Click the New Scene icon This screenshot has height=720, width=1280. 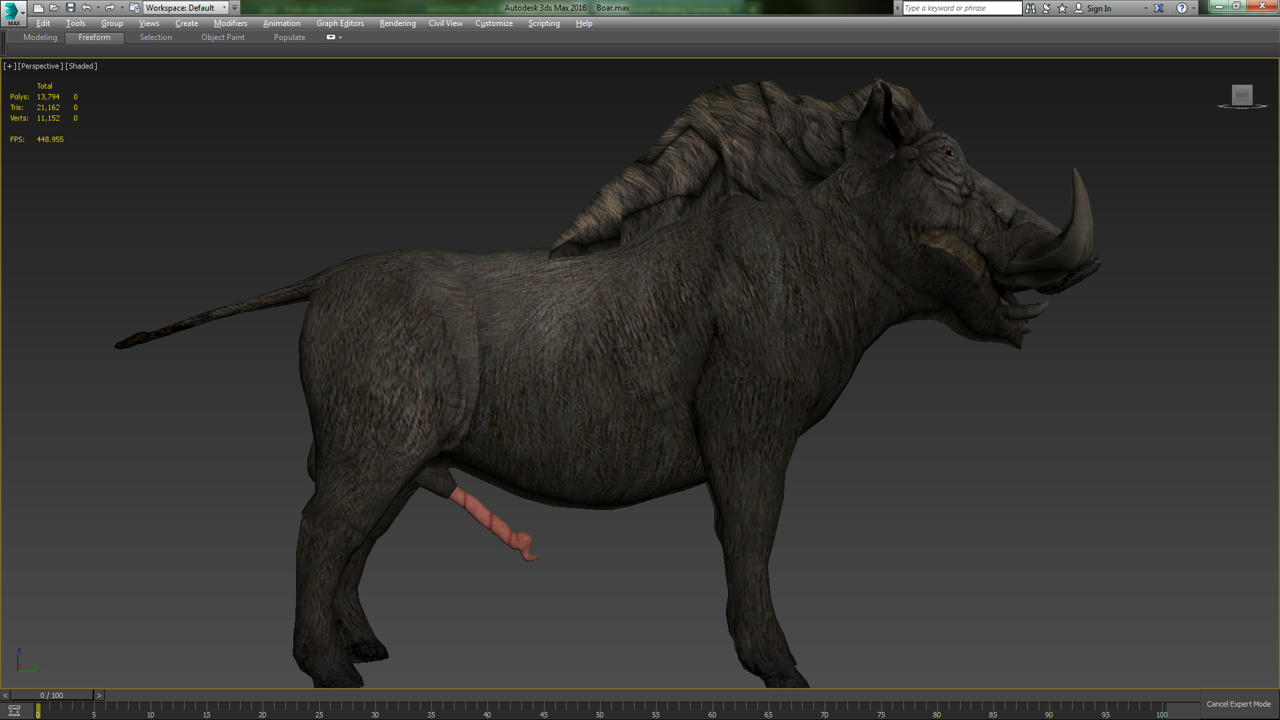click(38, 8)
